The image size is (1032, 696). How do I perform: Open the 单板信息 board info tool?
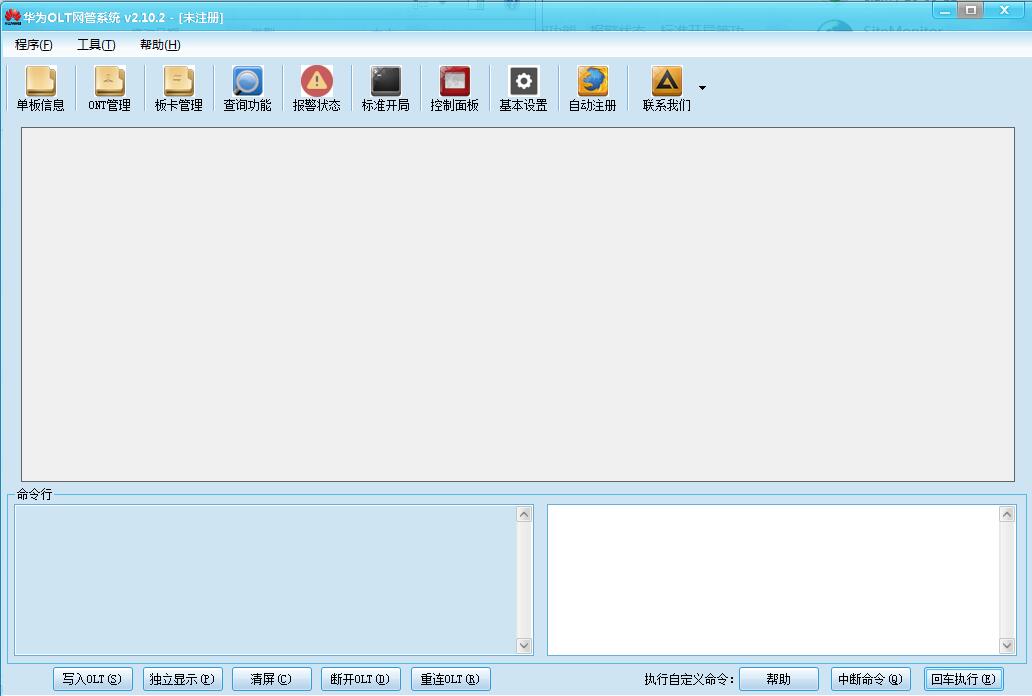pos(41,88)
